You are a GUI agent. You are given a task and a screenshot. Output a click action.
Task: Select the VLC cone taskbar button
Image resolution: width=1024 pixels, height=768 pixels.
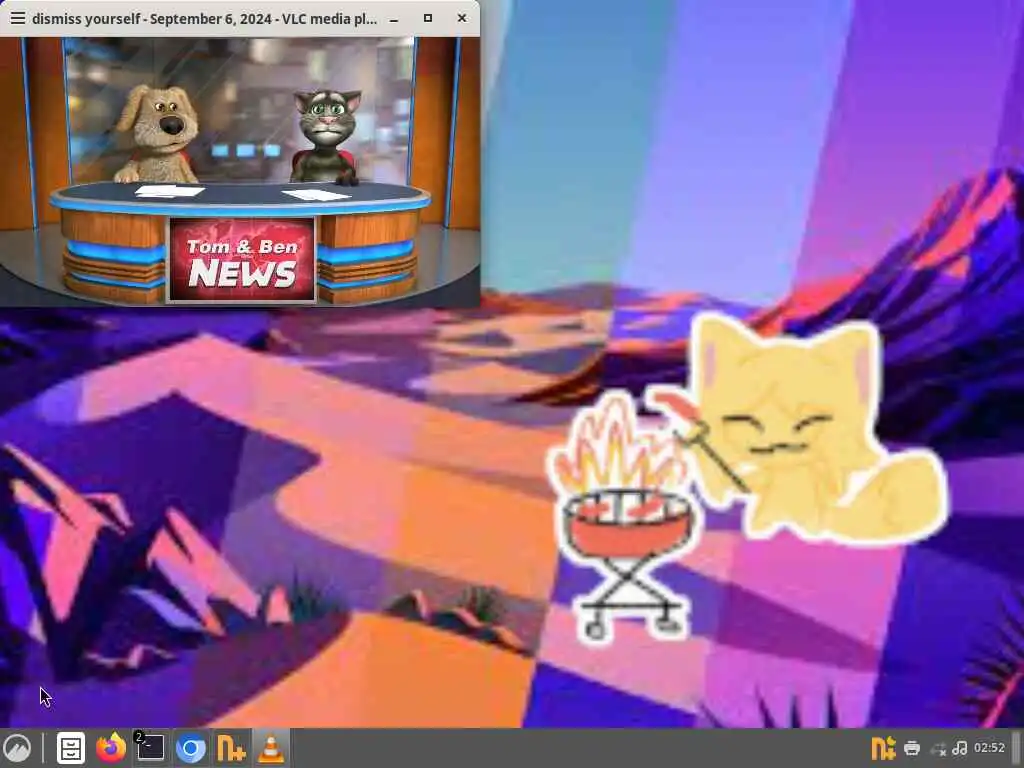271,748
